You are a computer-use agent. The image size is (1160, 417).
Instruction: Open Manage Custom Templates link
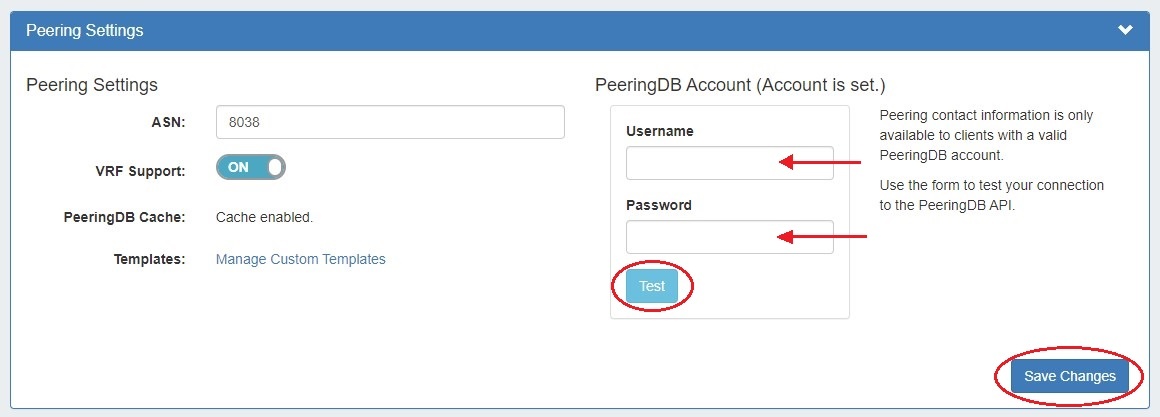[301, 259]
